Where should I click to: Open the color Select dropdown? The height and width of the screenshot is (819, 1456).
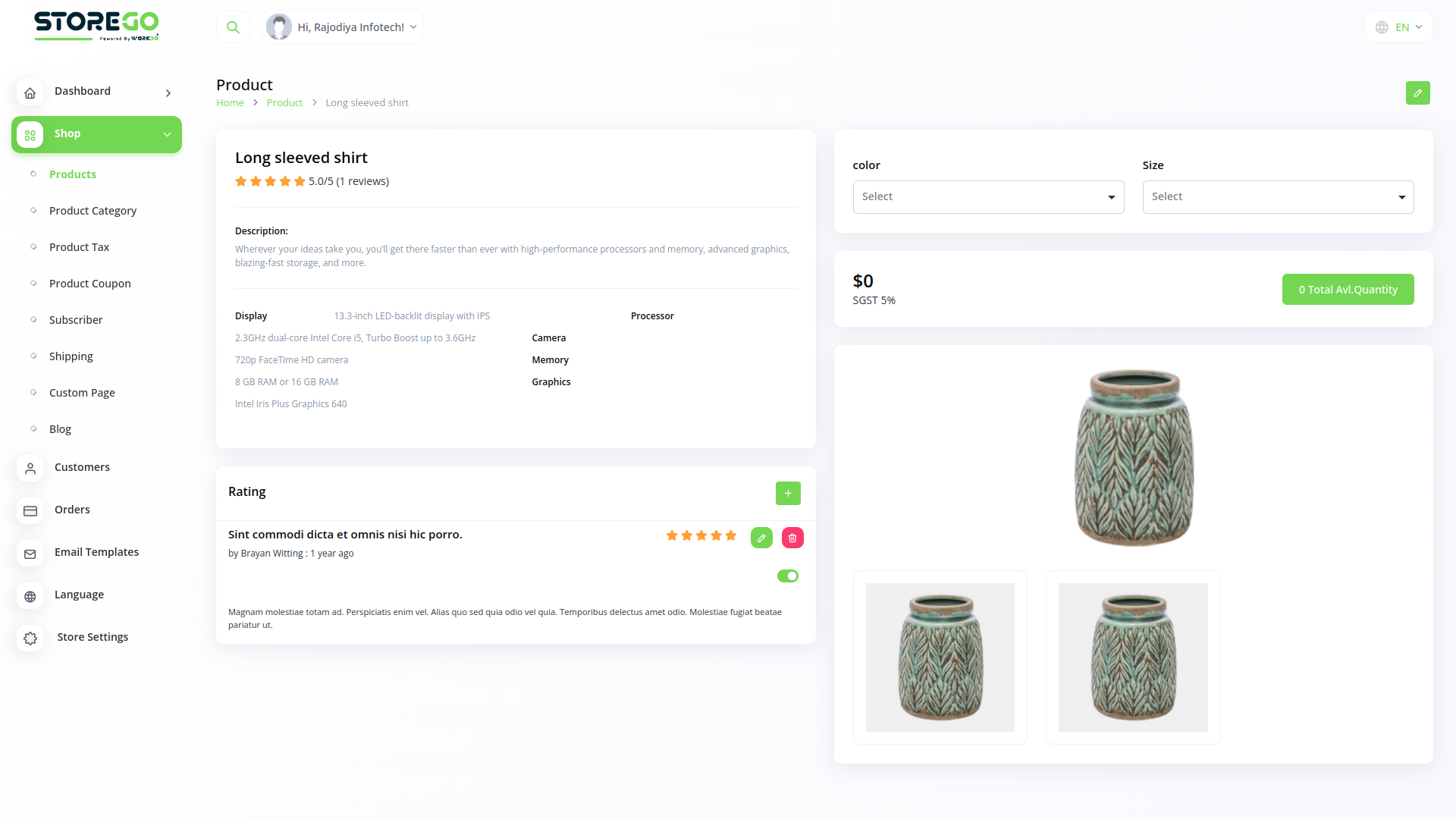pos(988,197)
